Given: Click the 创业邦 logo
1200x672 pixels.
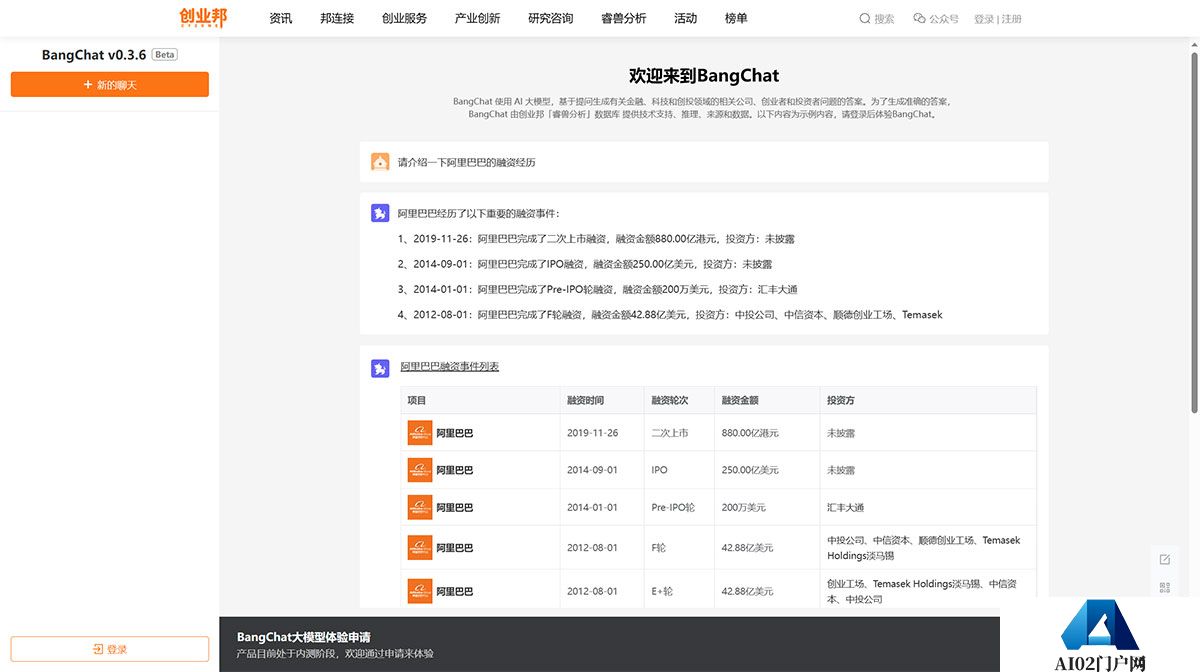Looking at the screenshot, I should pos(203,17).
